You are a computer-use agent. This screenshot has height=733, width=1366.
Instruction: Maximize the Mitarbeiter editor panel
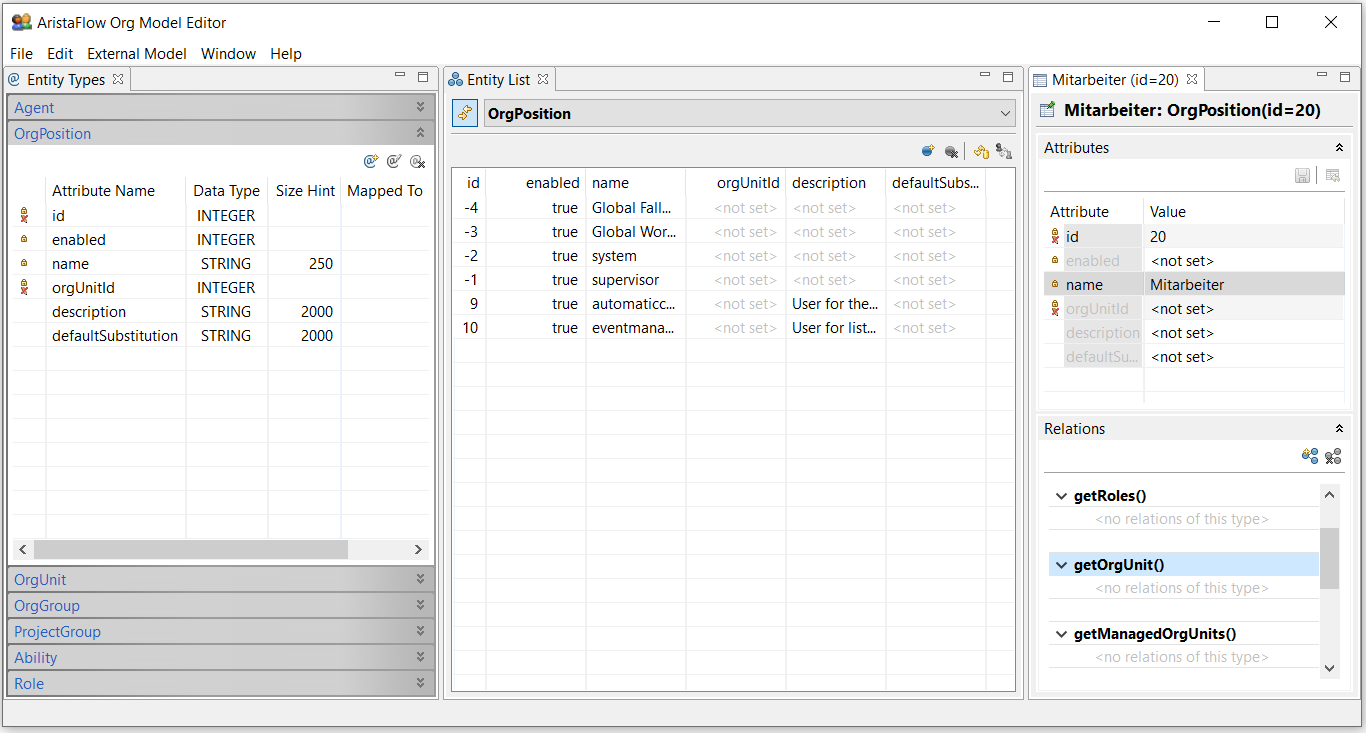pos(1345,76)
